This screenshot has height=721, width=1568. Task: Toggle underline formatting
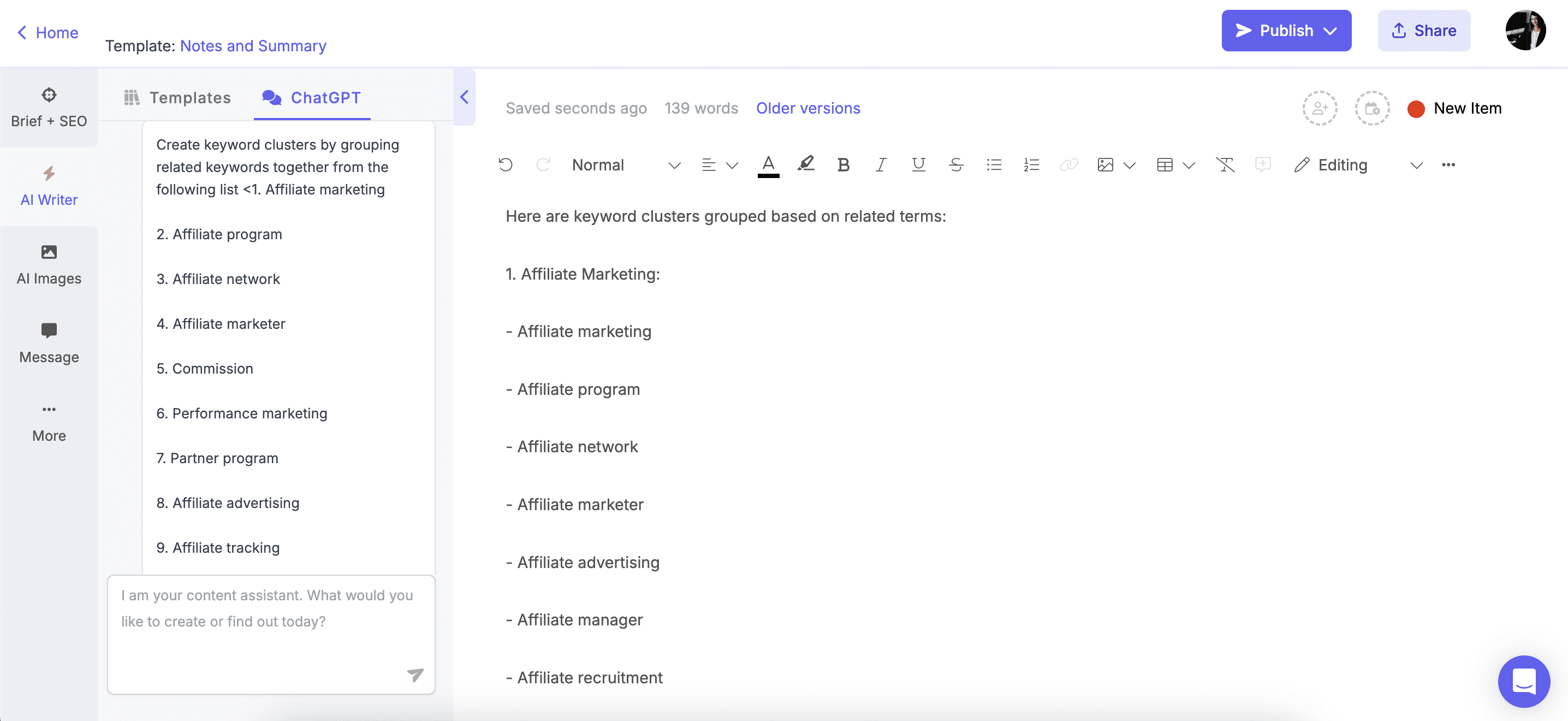[x=918, y=165]
